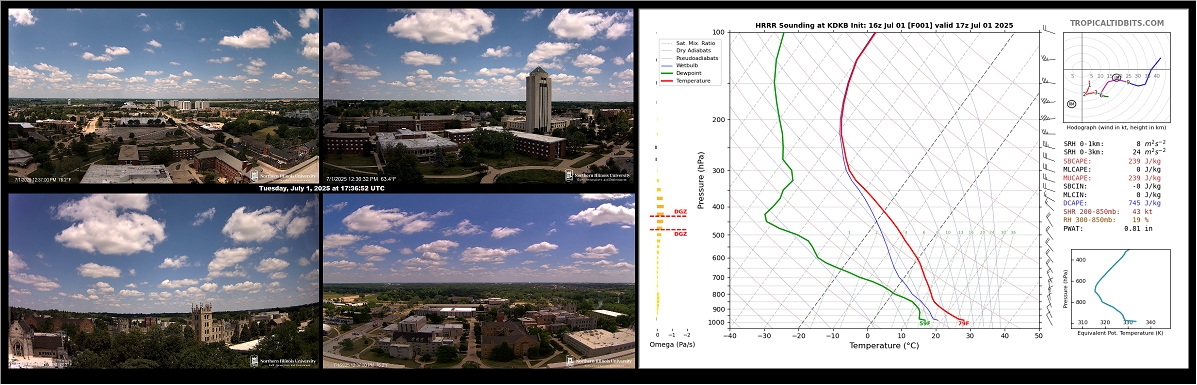The width and height of the screenshot is (1197, 385).
Task: Click the storm-motion circle marker in the hodograph
Action: (1071, 103)
